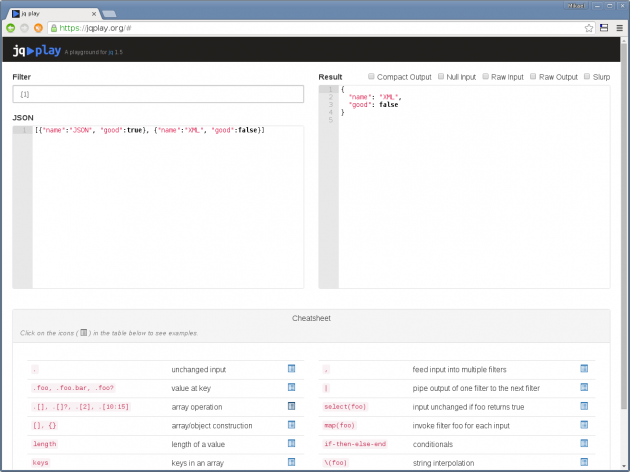Click the '\(foo)' code snippet
The height and width of the screenshot is (472, 630).
coord(335,462)
